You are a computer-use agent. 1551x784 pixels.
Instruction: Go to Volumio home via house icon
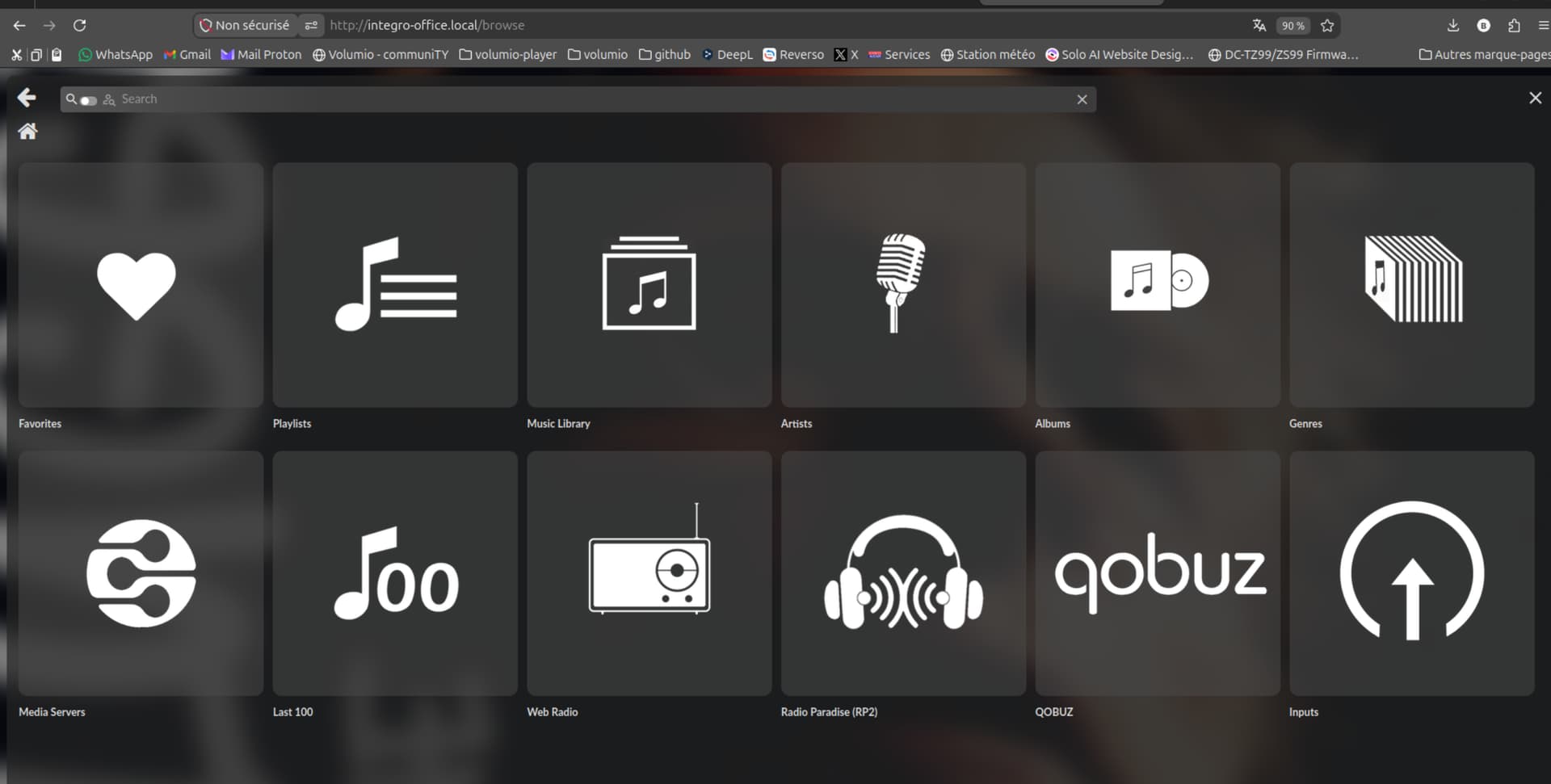click(27, 132)
